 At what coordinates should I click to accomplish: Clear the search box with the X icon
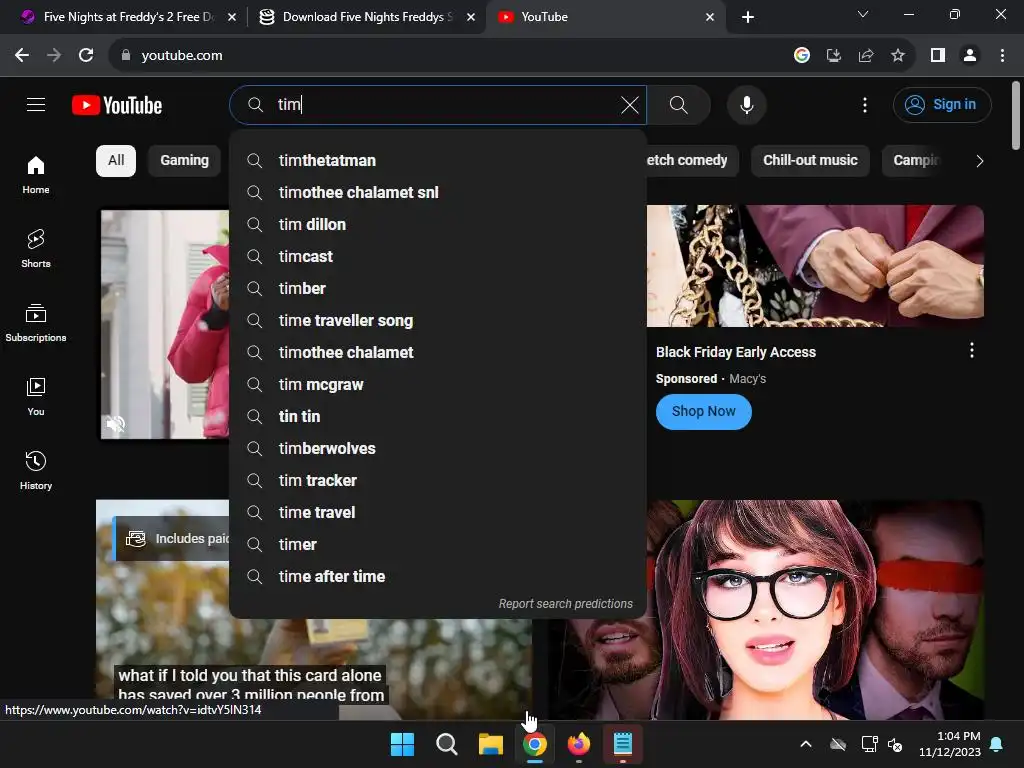coord(630,105)
